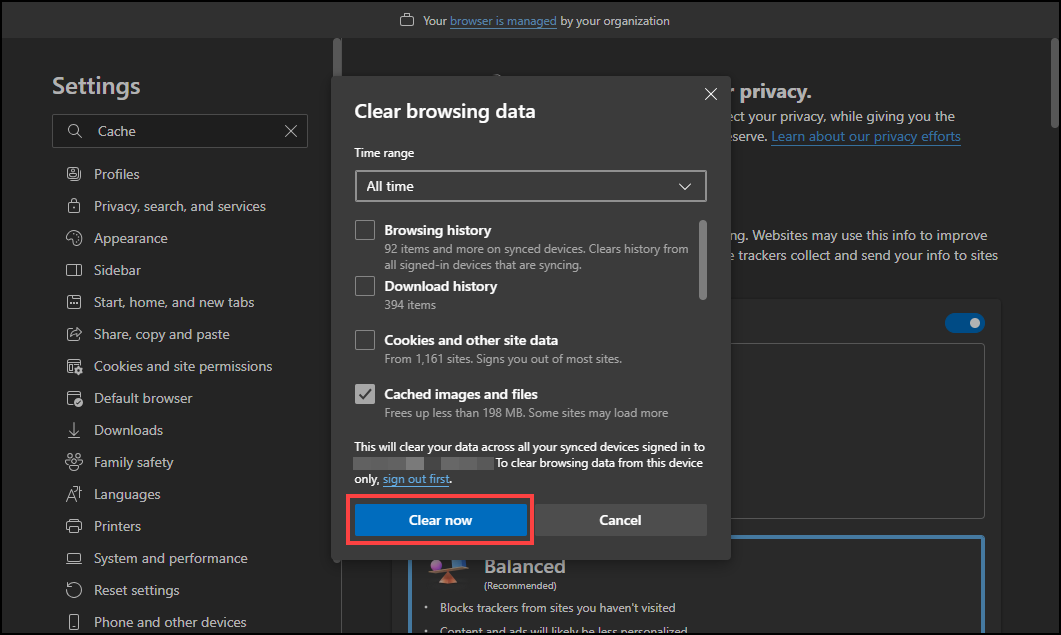
Task: Open the Time range dropdown
Action: tap(530, 186)
